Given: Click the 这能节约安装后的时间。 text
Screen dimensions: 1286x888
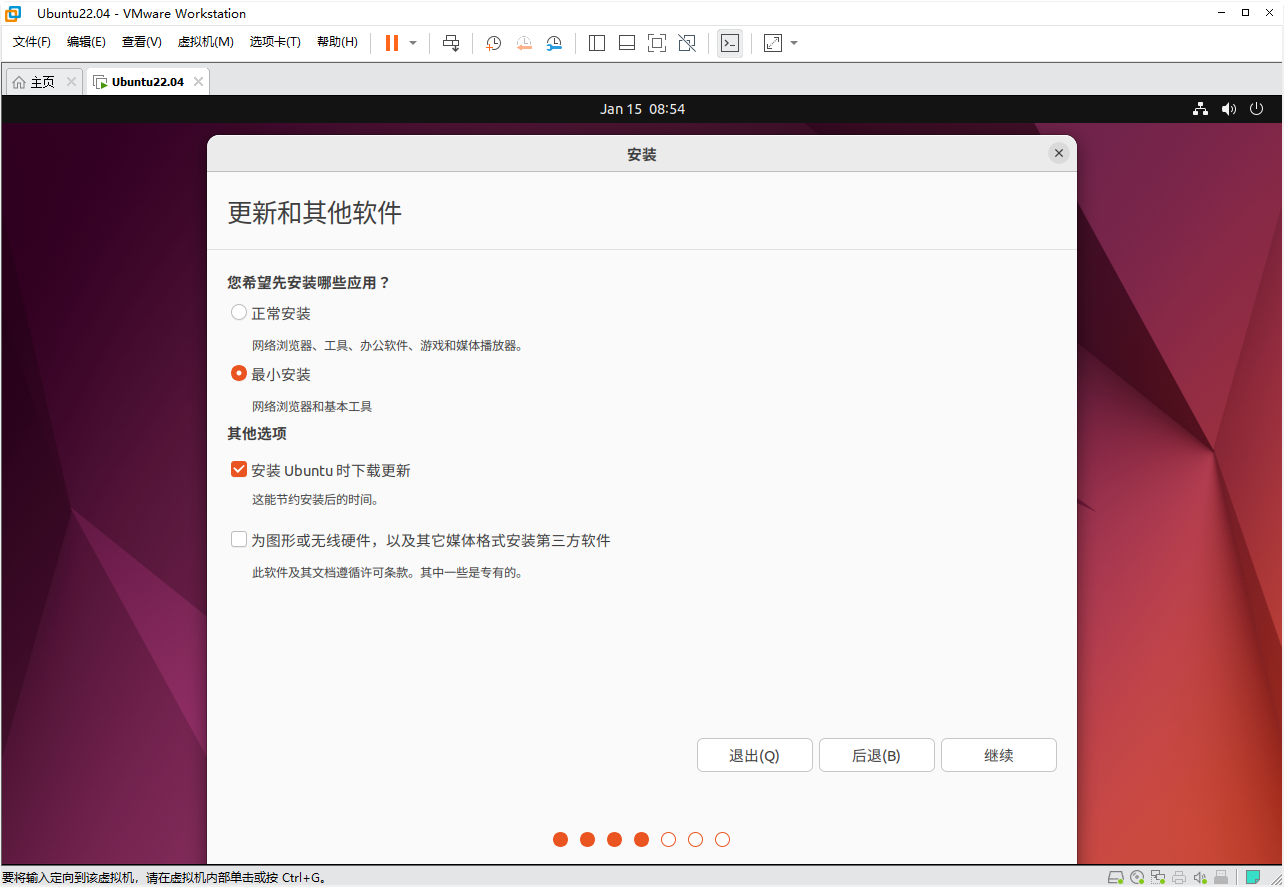Looking at the screenshot, I should click(316, 499).
